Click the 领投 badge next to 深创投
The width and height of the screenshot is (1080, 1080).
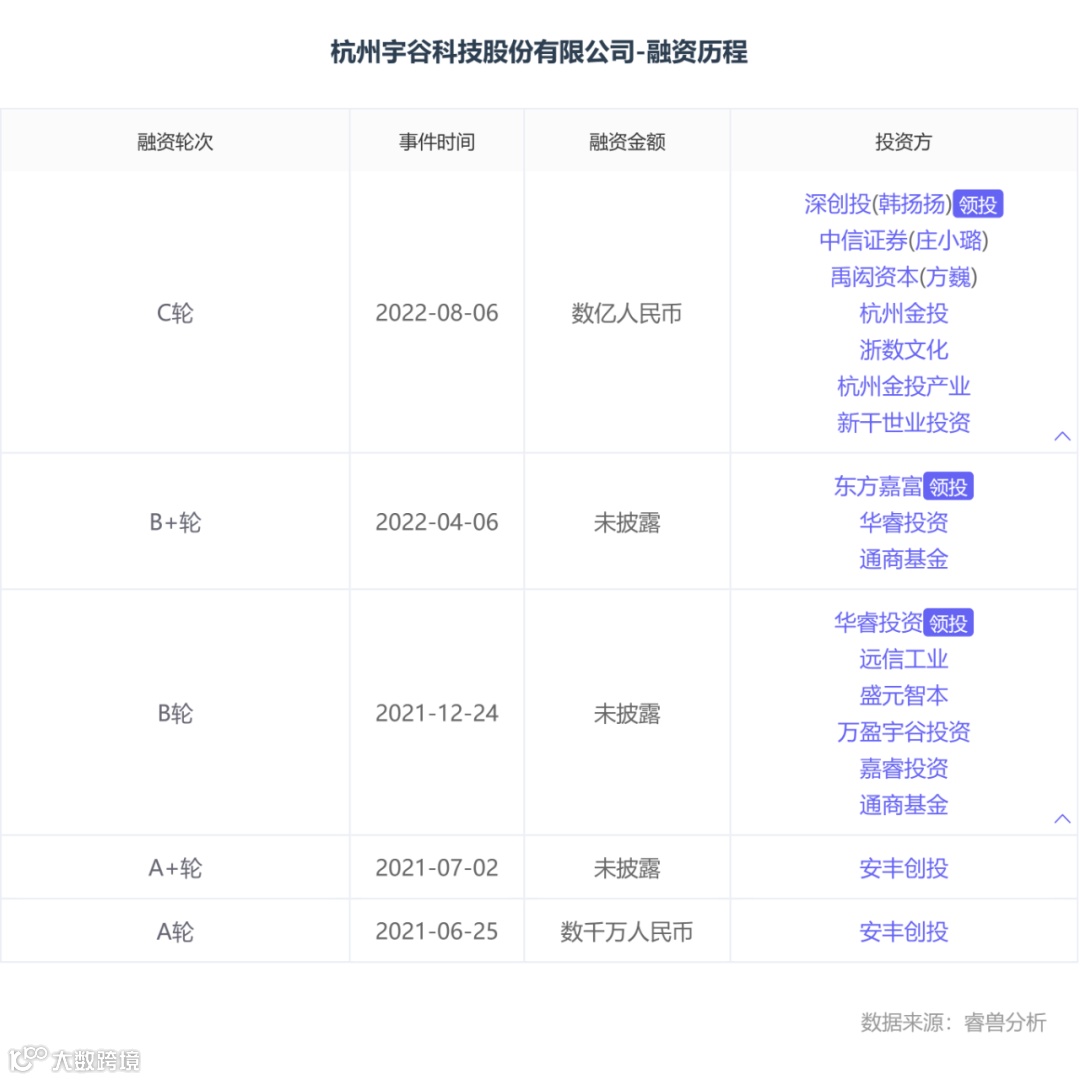click(x=978, y=204)
